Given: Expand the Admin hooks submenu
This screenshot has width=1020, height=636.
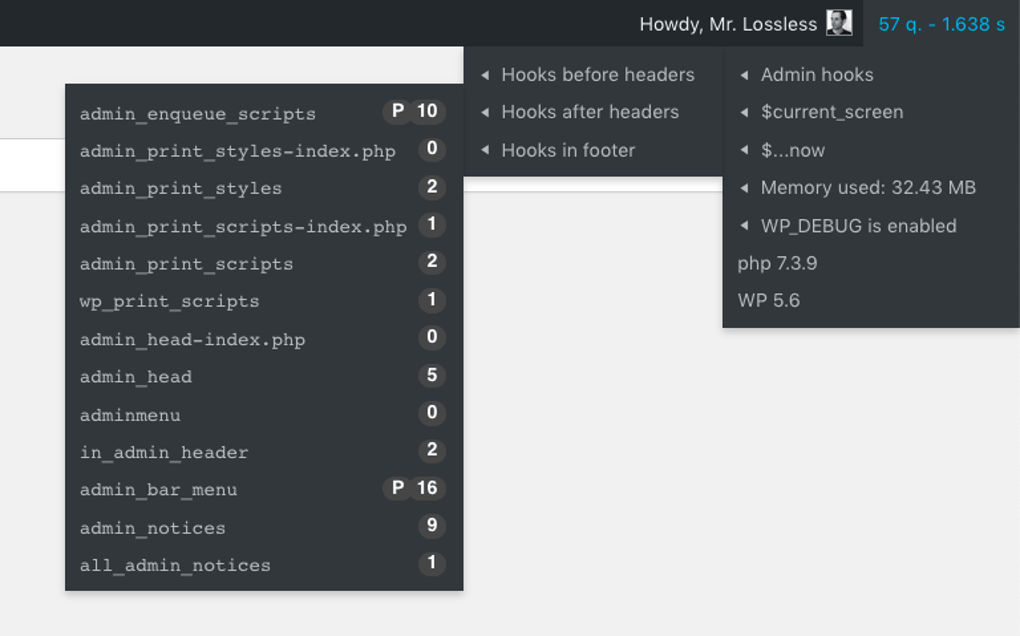Looking at the screenshot, I should (816, 74).
